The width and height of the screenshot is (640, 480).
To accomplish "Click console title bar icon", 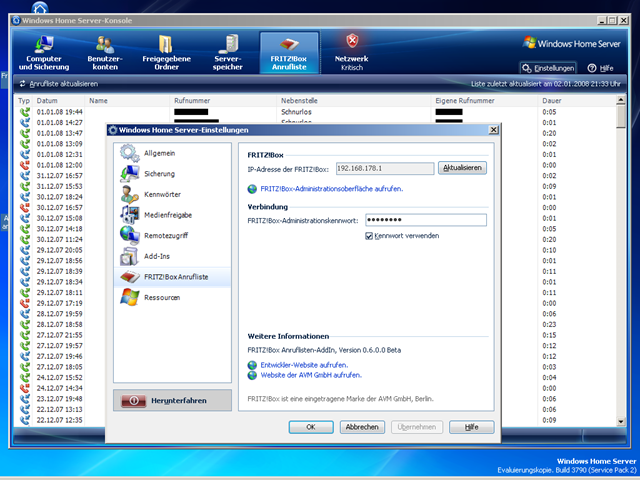I will tap(16, 20).
